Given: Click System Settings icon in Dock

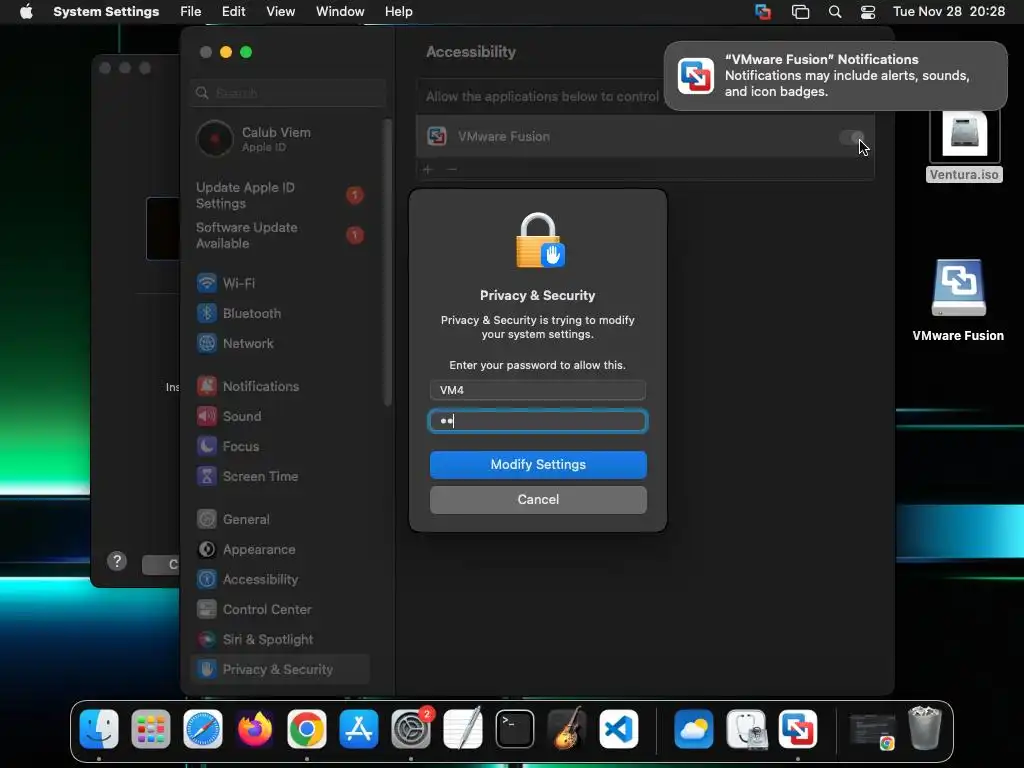Looking at the screenshot, I should coord(411,729).
